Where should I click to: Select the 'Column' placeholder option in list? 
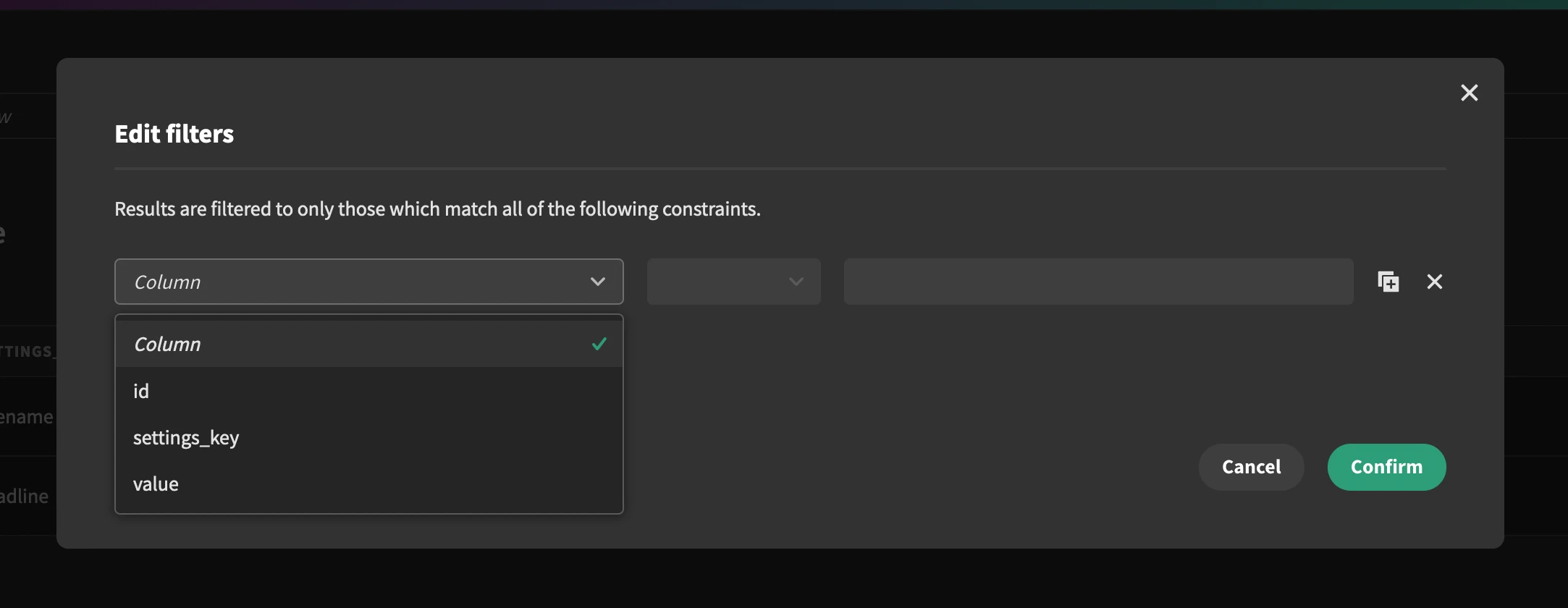(x=369, y=344)
